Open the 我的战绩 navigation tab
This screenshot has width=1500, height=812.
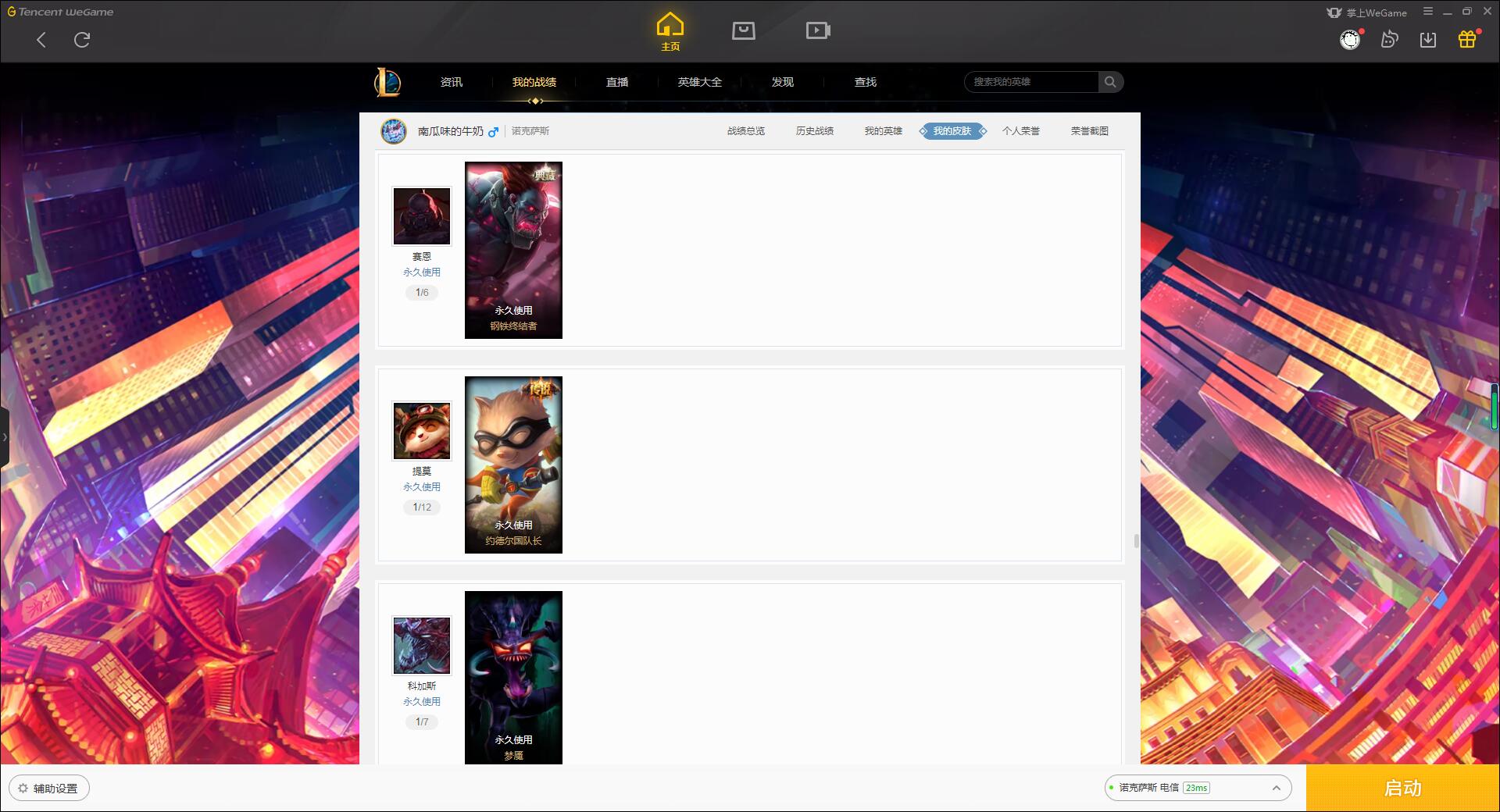[x=534, y=82]
